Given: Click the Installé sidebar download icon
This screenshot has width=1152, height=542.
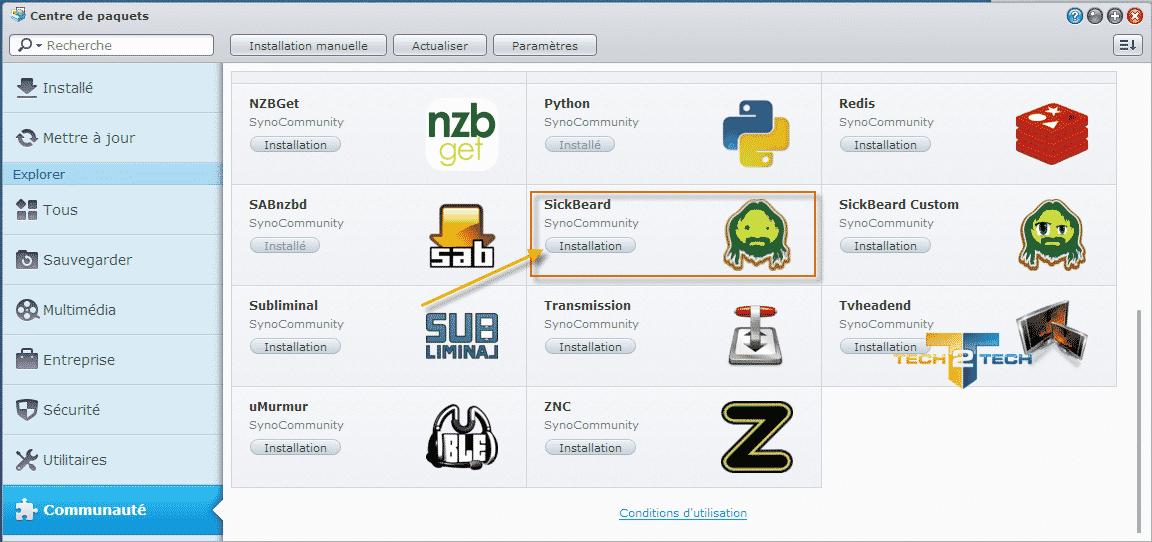Looking at the screenshot, I should point(26,87).
